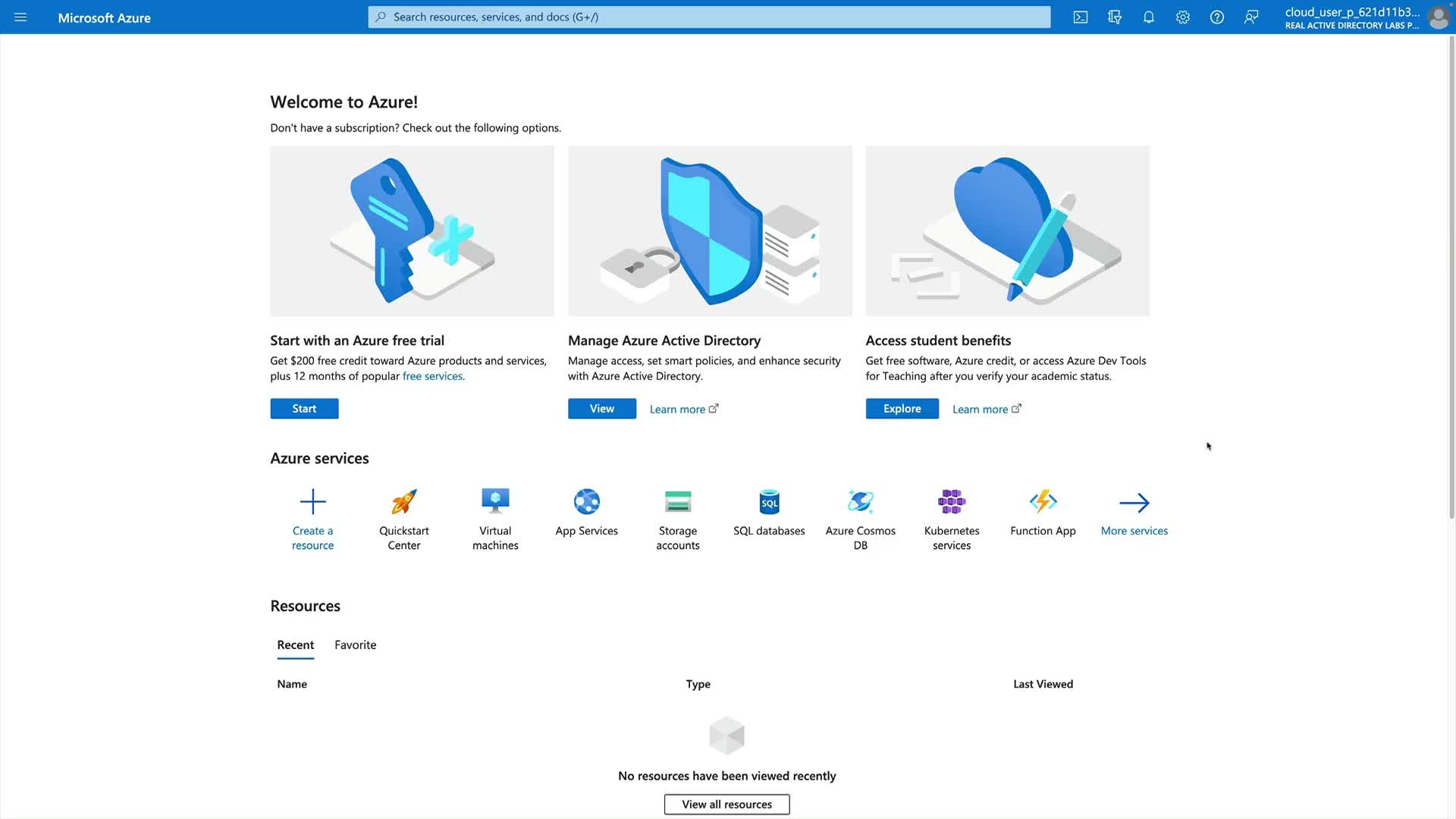The height and width of the screenshot is (819, 1456).
Task: Select the Recent resources tab
Action: click(x=295, y=645)
